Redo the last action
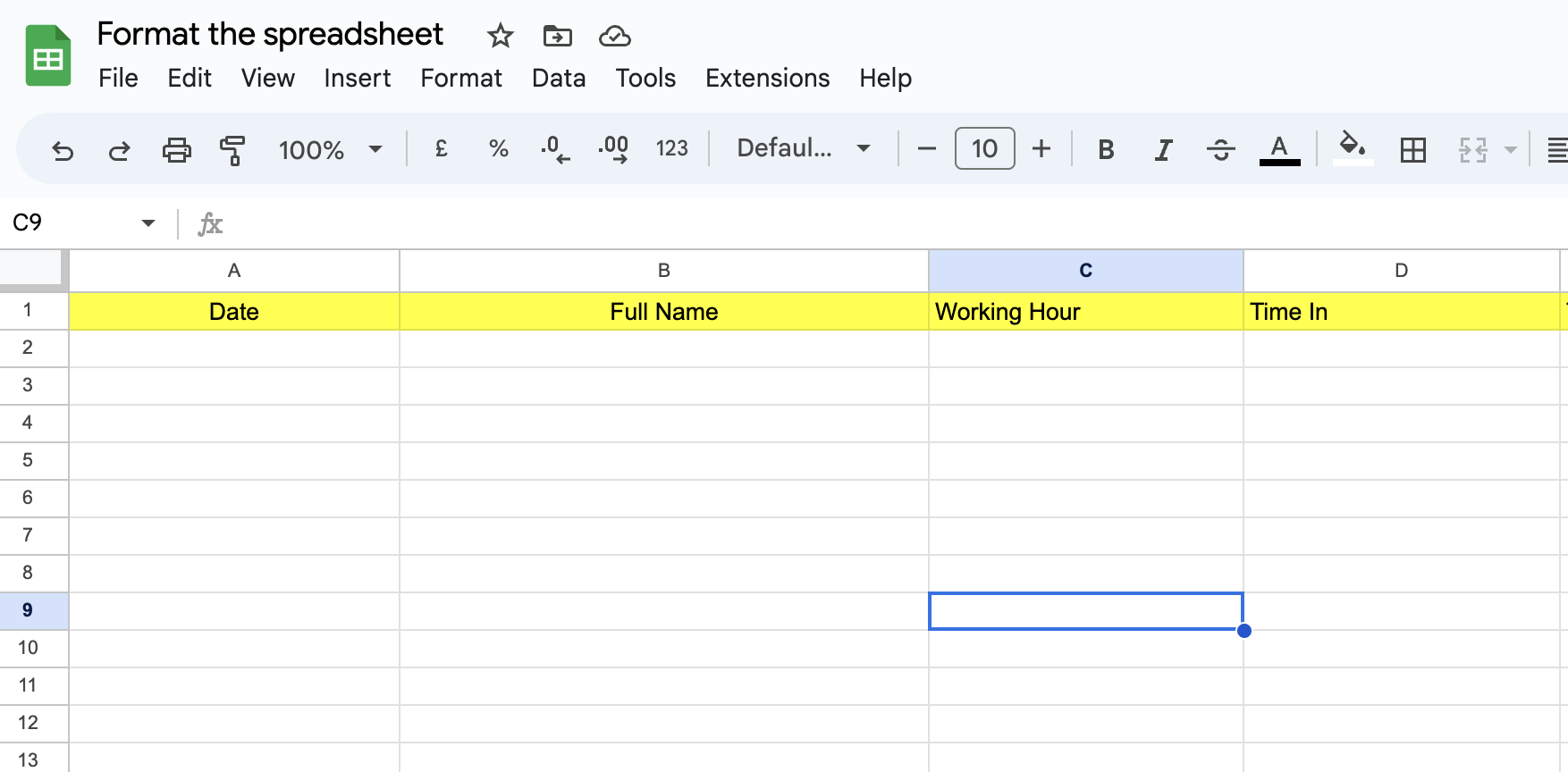This screenshot has width=1568, height=772. tap(119, 149)
